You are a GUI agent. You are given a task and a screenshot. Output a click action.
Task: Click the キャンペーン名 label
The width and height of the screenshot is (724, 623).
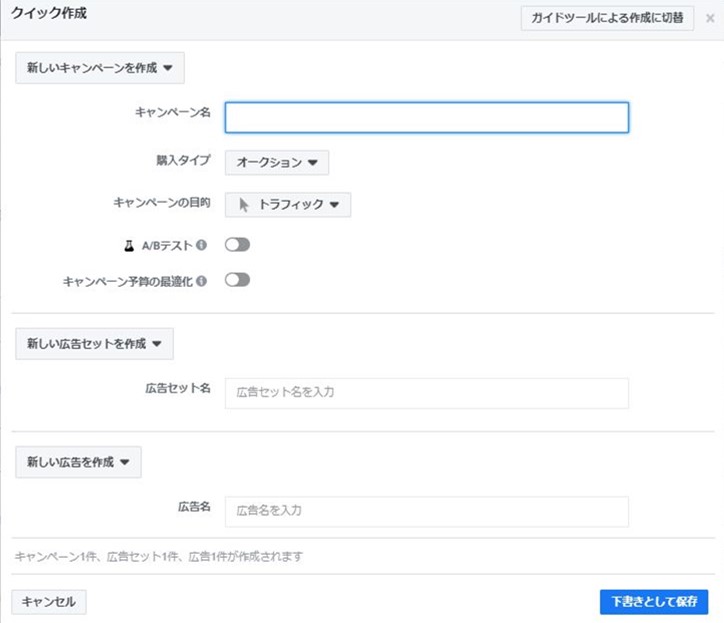coord(173,112)
